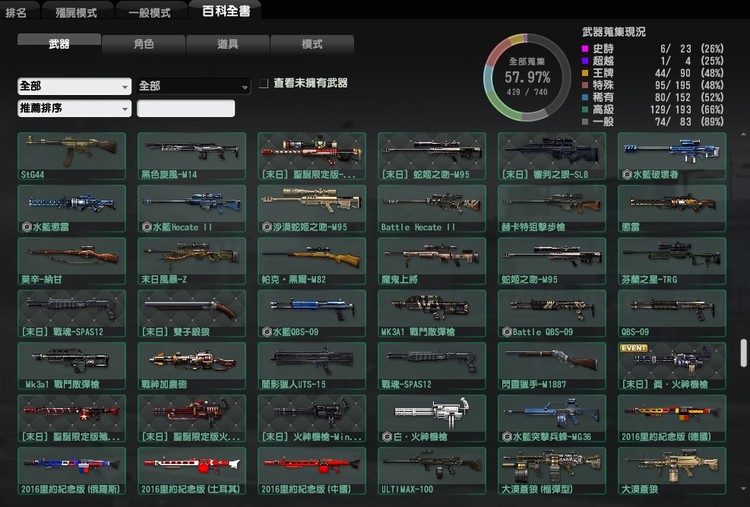
Task: Switch to the 角色 sub-tab
Action: 143,44
